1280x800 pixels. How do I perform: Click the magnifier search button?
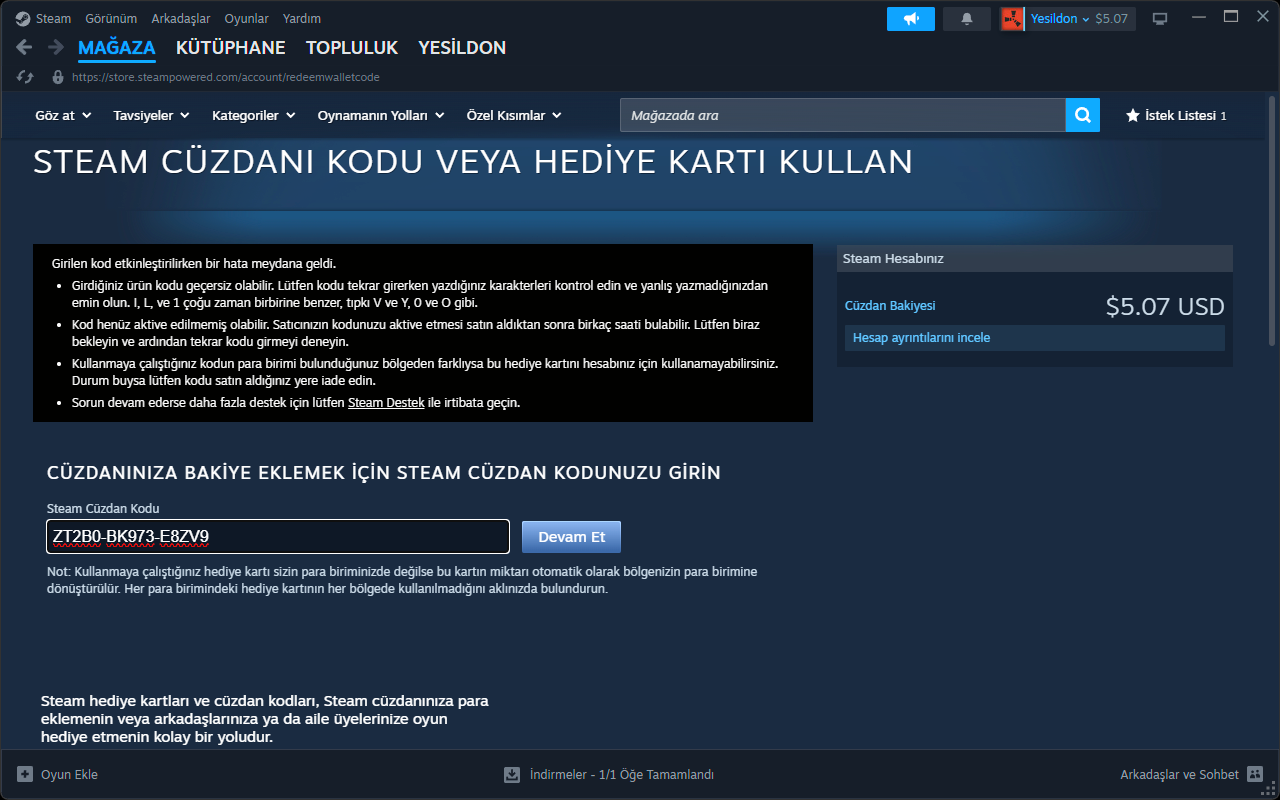(1083, 116)
